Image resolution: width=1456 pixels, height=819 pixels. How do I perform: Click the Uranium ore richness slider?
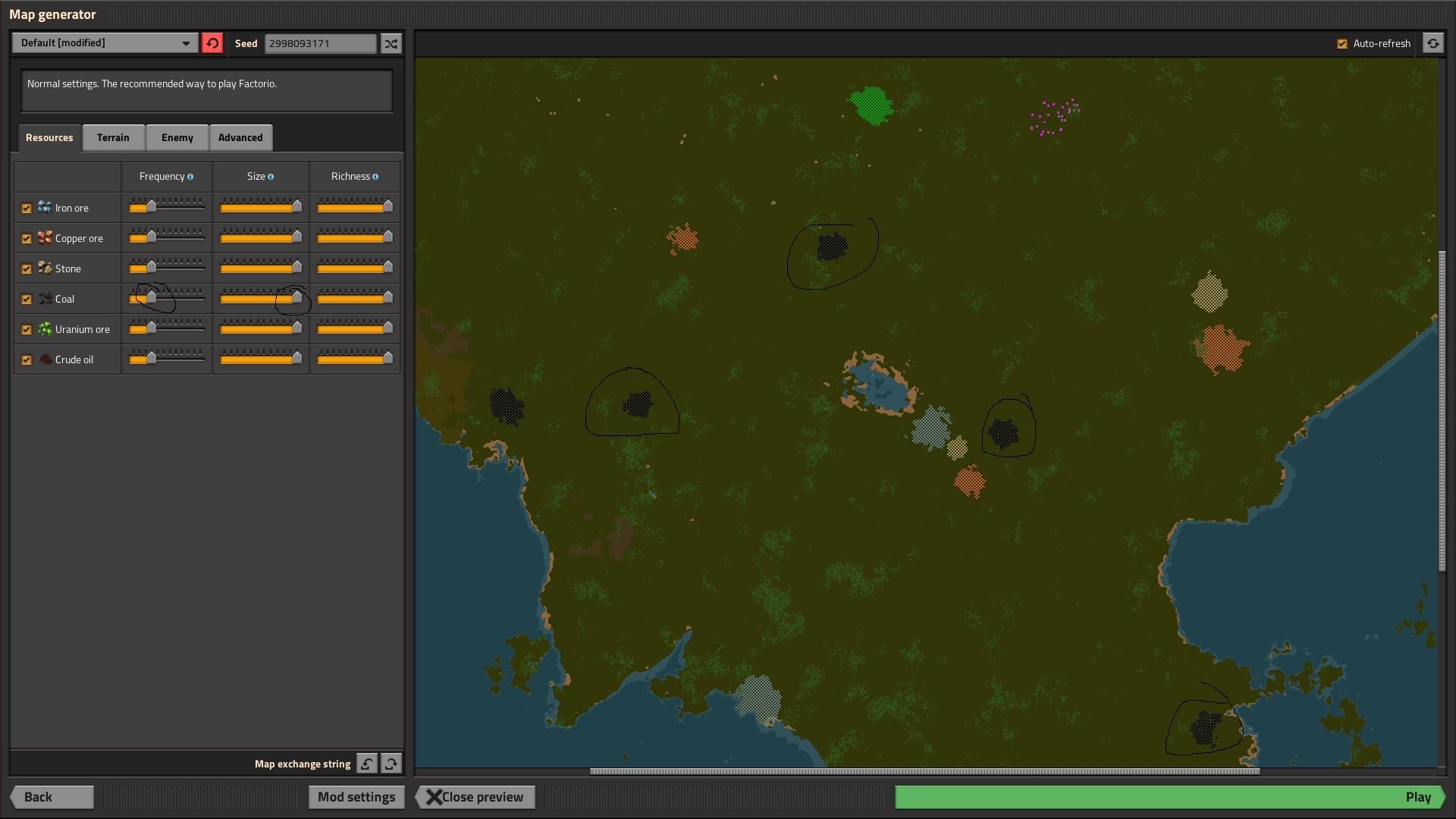tap(355, 328)
